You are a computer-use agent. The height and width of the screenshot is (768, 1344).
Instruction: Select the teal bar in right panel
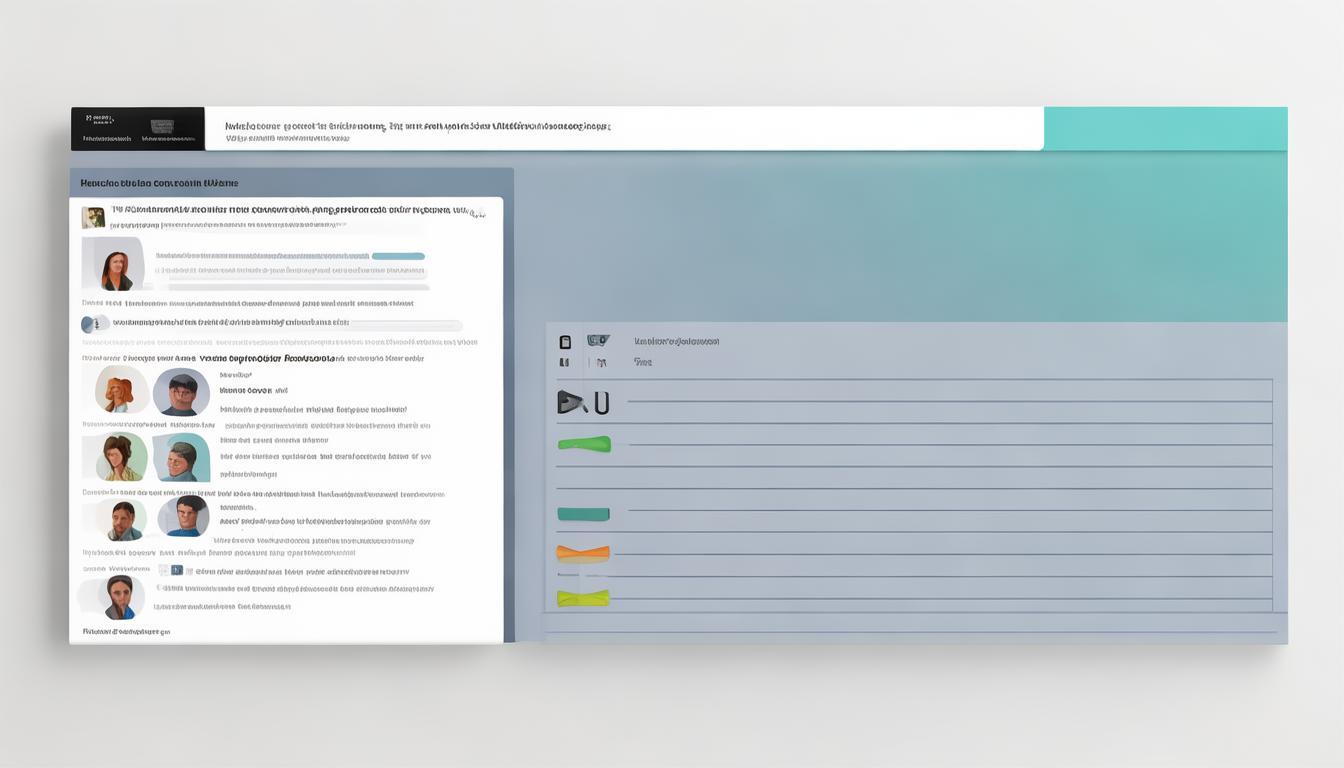pyautogui.click(x=583, y=514)
